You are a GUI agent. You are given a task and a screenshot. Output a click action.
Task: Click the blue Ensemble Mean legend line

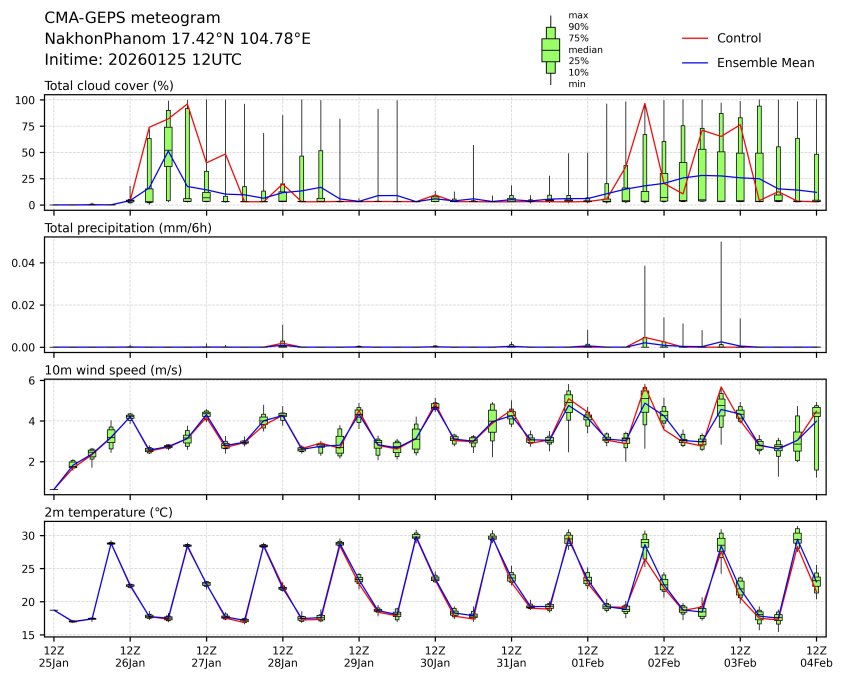695,63
